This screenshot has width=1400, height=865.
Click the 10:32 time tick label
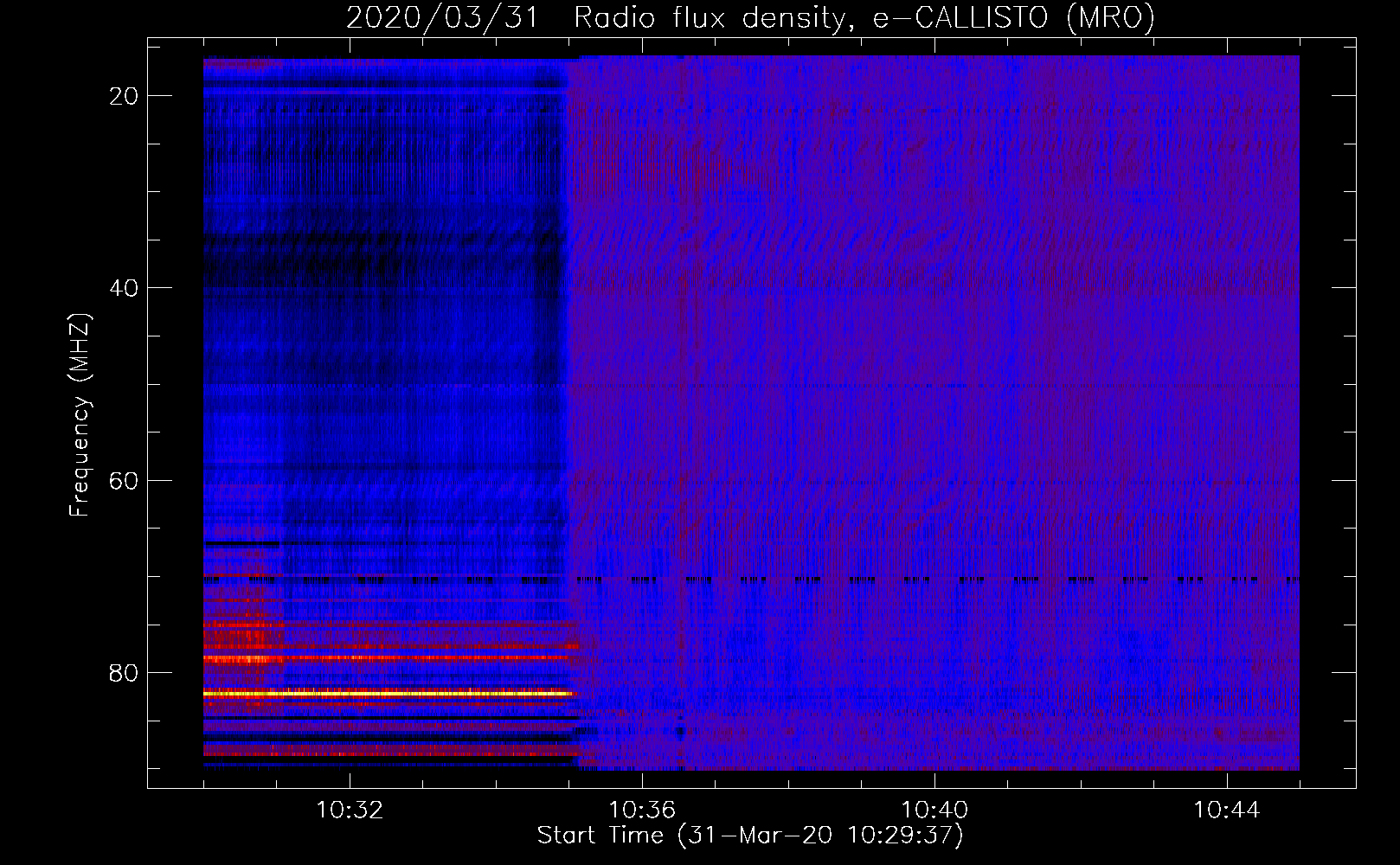350,811
